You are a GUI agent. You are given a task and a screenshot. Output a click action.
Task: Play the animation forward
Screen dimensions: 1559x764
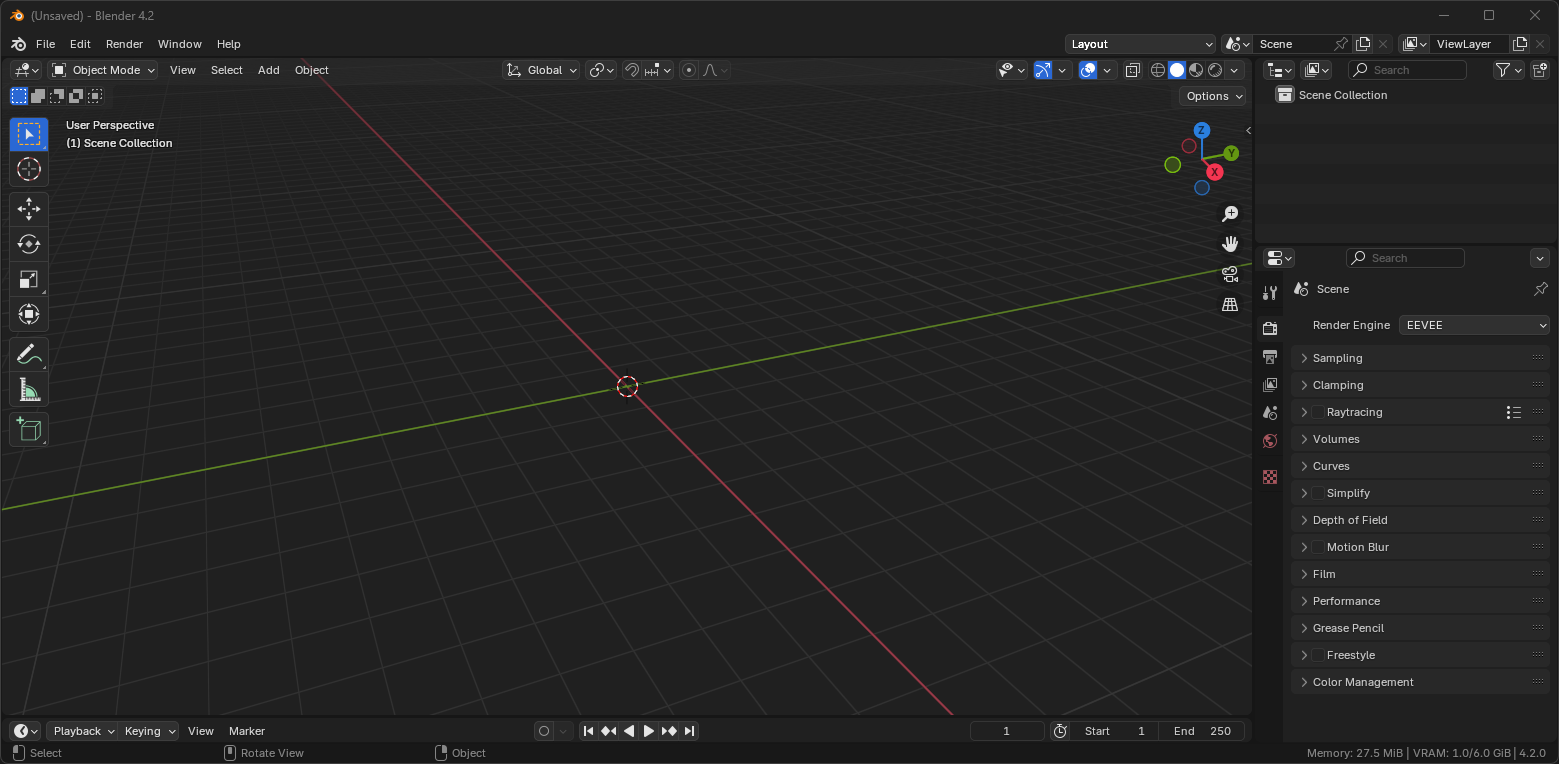tap(649, 731)
